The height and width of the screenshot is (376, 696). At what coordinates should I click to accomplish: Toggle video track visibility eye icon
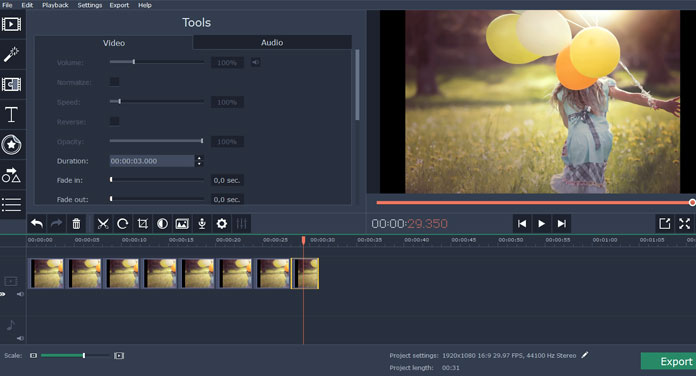pyautogui.click(x=3, y=294)
